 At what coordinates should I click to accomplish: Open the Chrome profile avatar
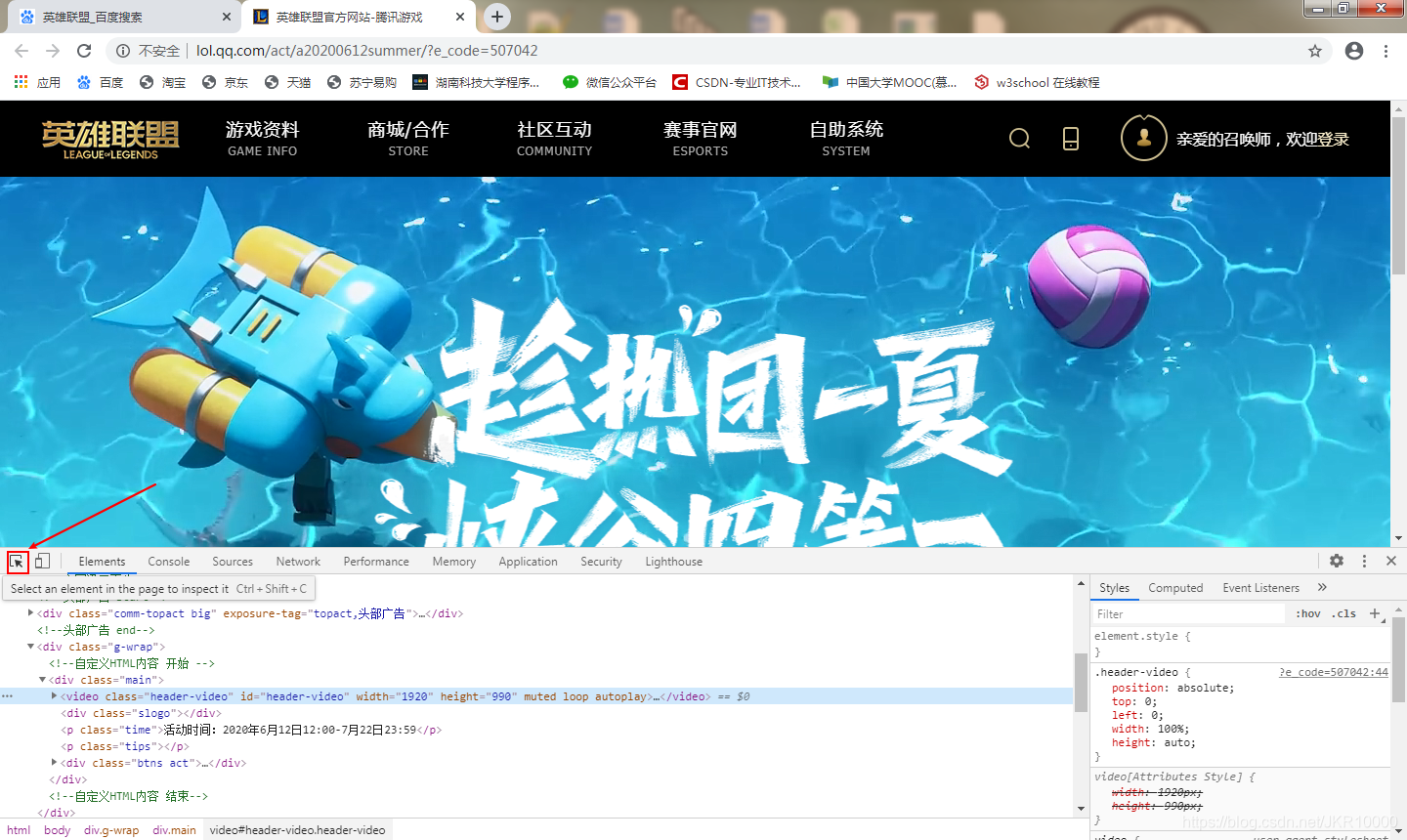[x=1354, y=51]
